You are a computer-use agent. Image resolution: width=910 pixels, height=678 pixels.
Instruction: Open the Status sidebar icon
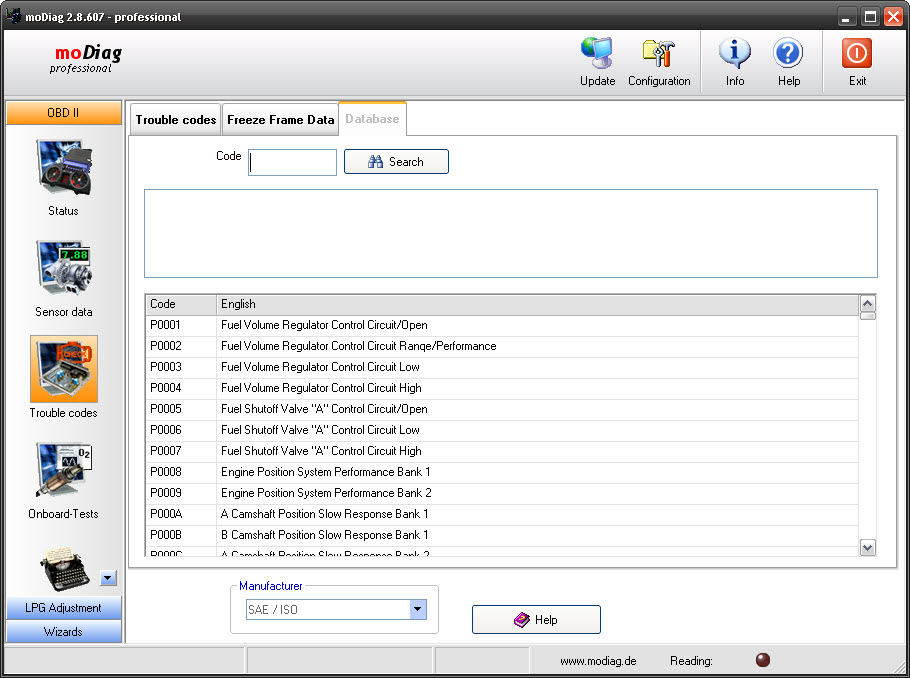coord(63,167)
